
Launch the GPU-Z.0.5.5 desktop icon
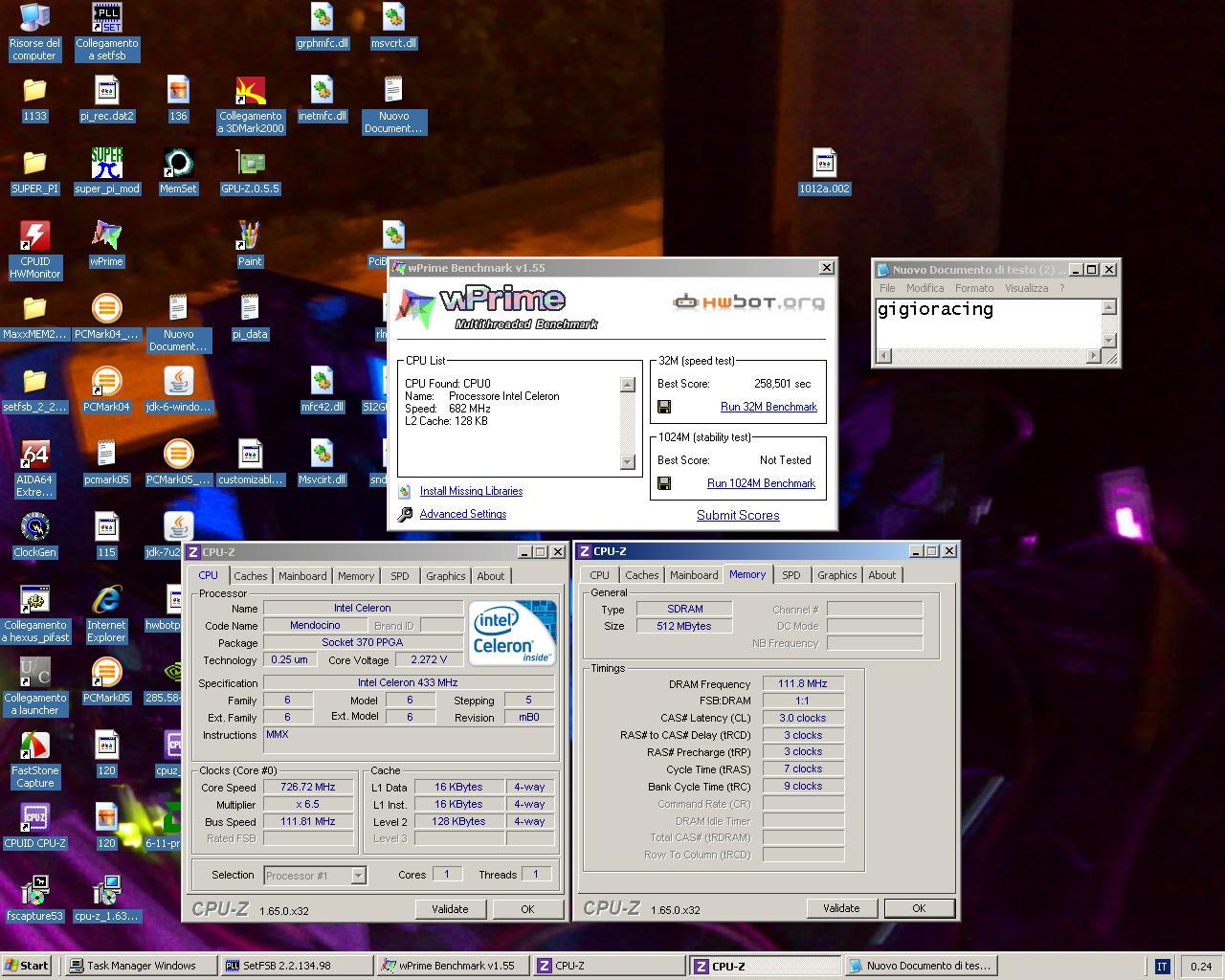coord(251,172)
